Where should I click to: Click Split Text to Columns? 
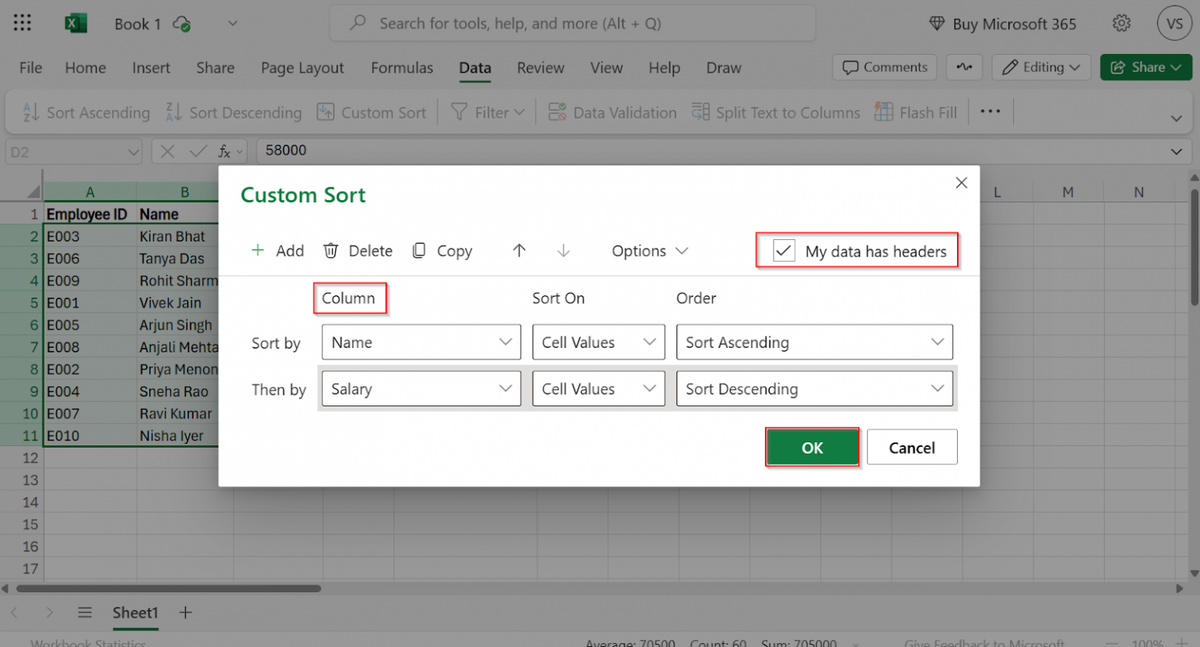pos(775,112)
